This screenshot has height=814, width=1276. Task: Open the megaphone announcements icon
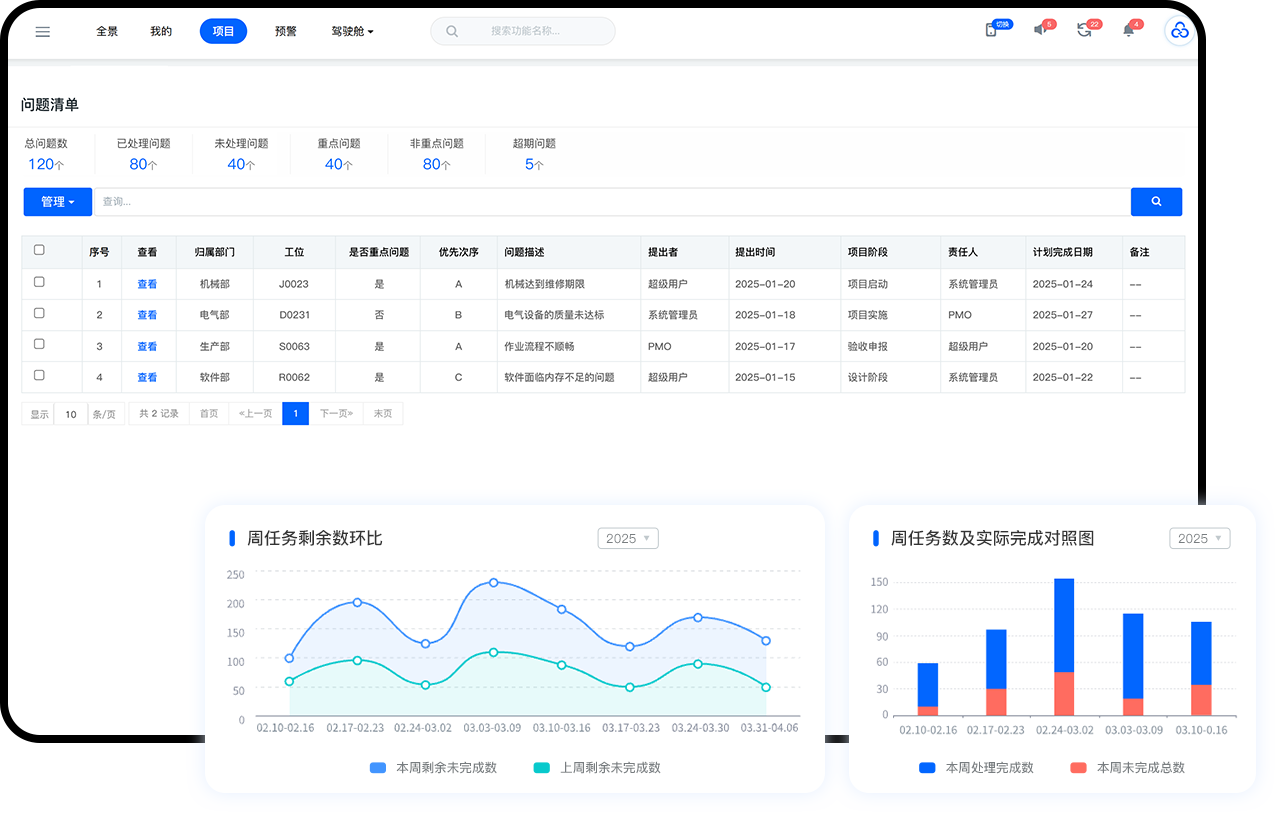click(x=1040, y=30)
